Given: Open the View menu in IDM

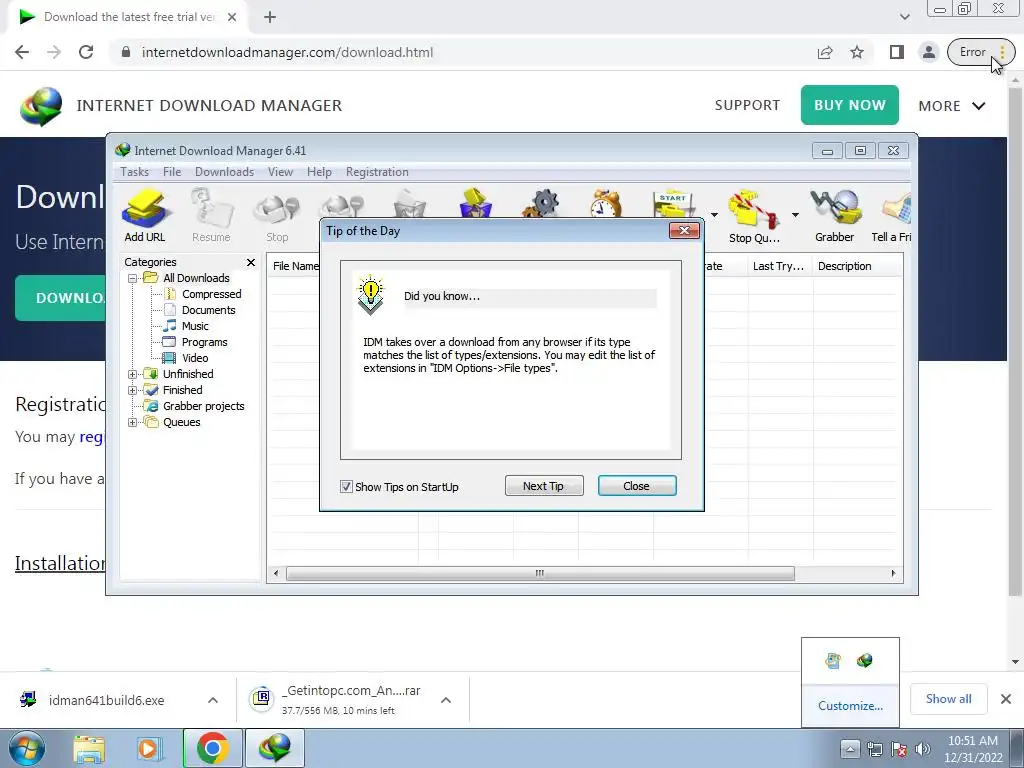Looking at the screenshot, I should pos(280,172).
